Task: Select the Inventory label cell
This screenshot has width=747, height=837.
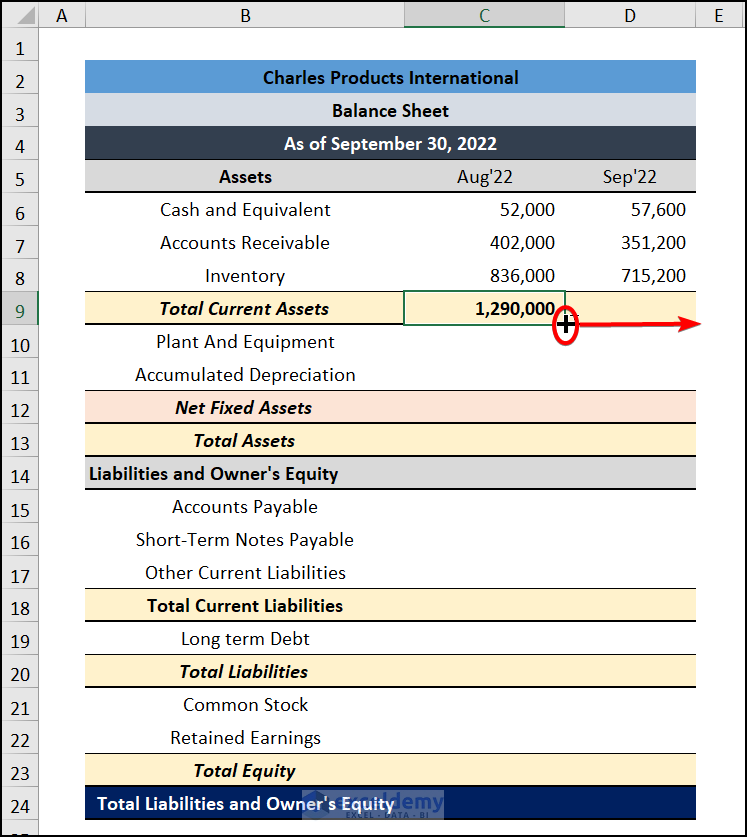Action: [245, 275]
